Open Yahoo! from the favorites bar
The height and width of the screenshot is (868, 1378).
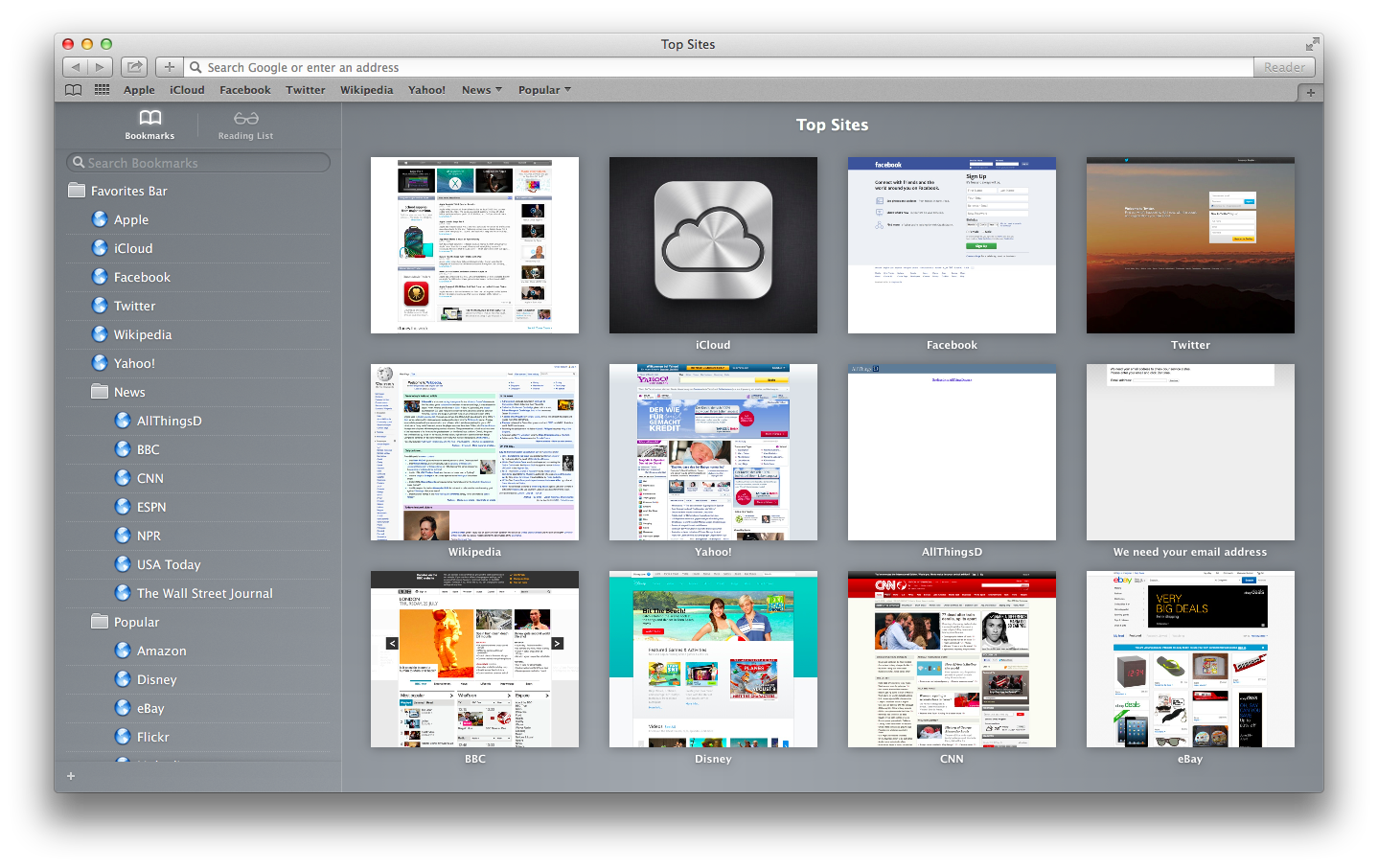pyautogui.click(x=426, y=90)
